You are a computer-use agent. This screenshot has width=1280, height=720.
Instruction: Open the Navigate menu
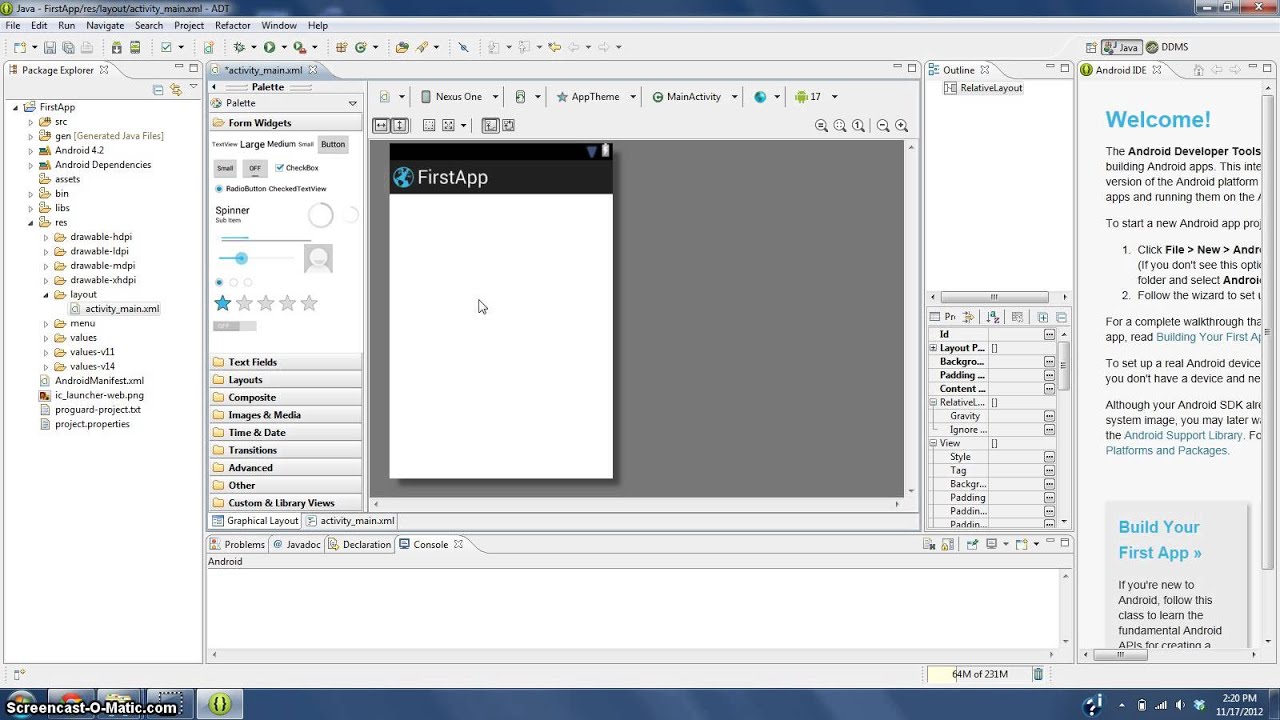coord(105,25)
